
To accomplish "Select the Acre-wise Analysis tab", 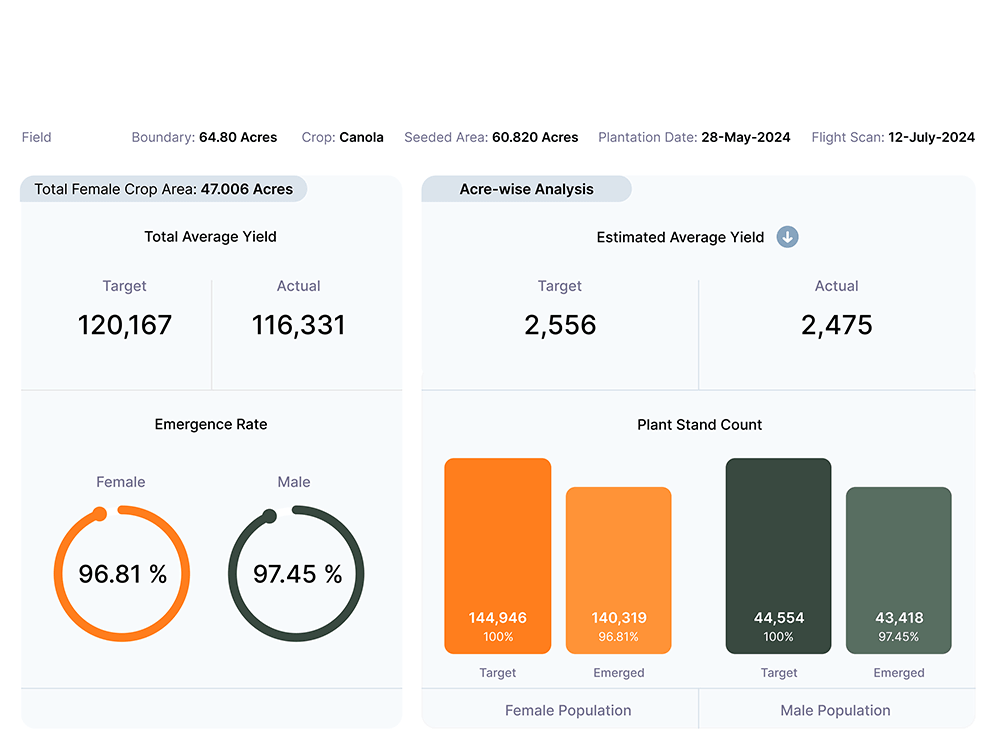I will 526,189.
